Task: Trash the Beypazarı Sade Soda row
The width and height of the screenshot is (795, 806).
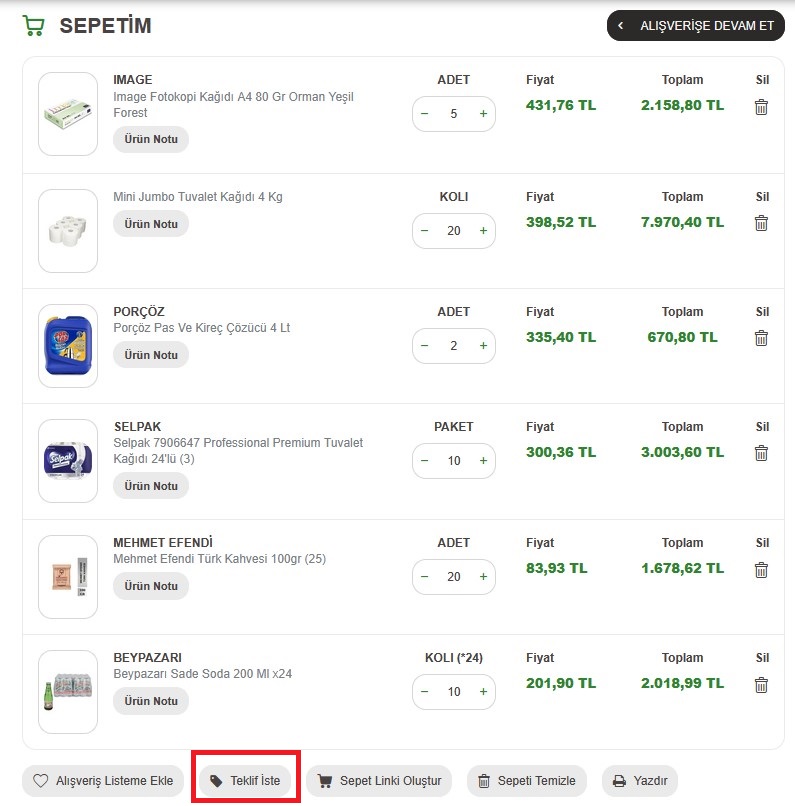Action: pyautogui.click(x=761, y=685)
